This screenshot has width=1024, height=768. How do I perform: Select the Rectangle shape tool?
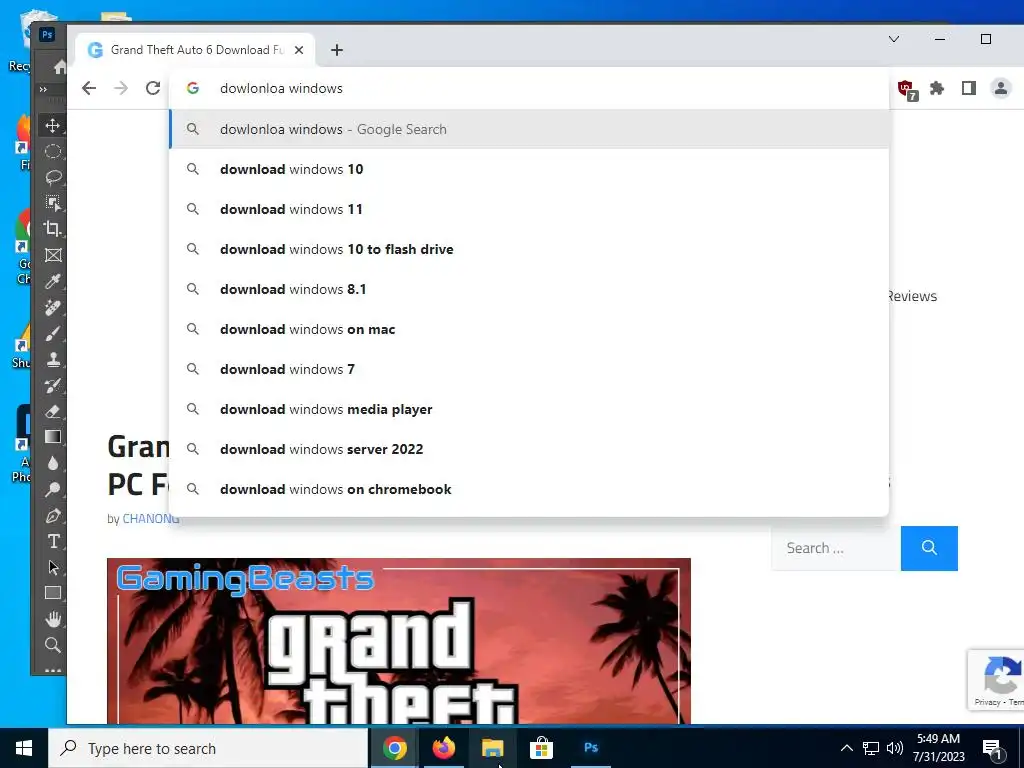coord(53,593)
